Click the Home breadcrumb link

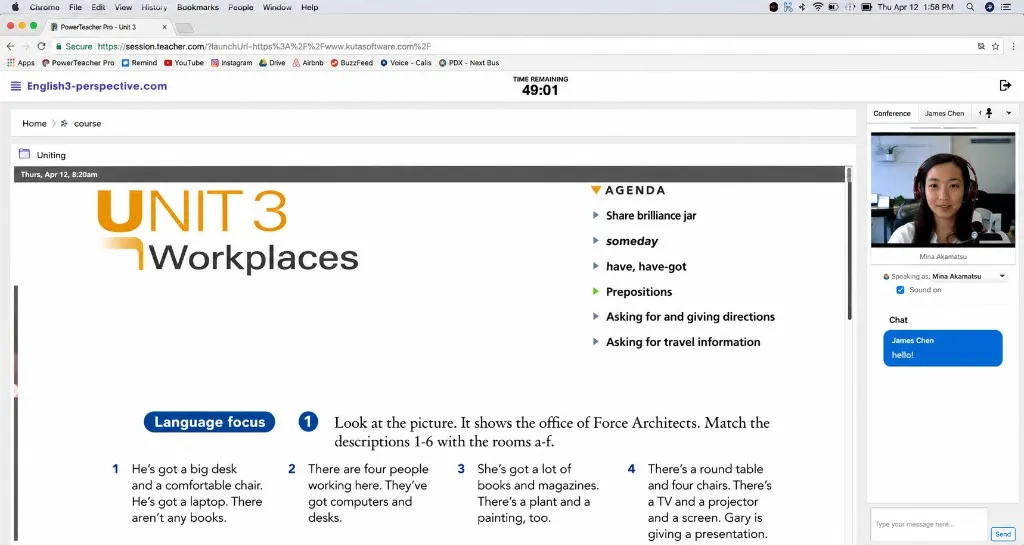tap(34, 123)
